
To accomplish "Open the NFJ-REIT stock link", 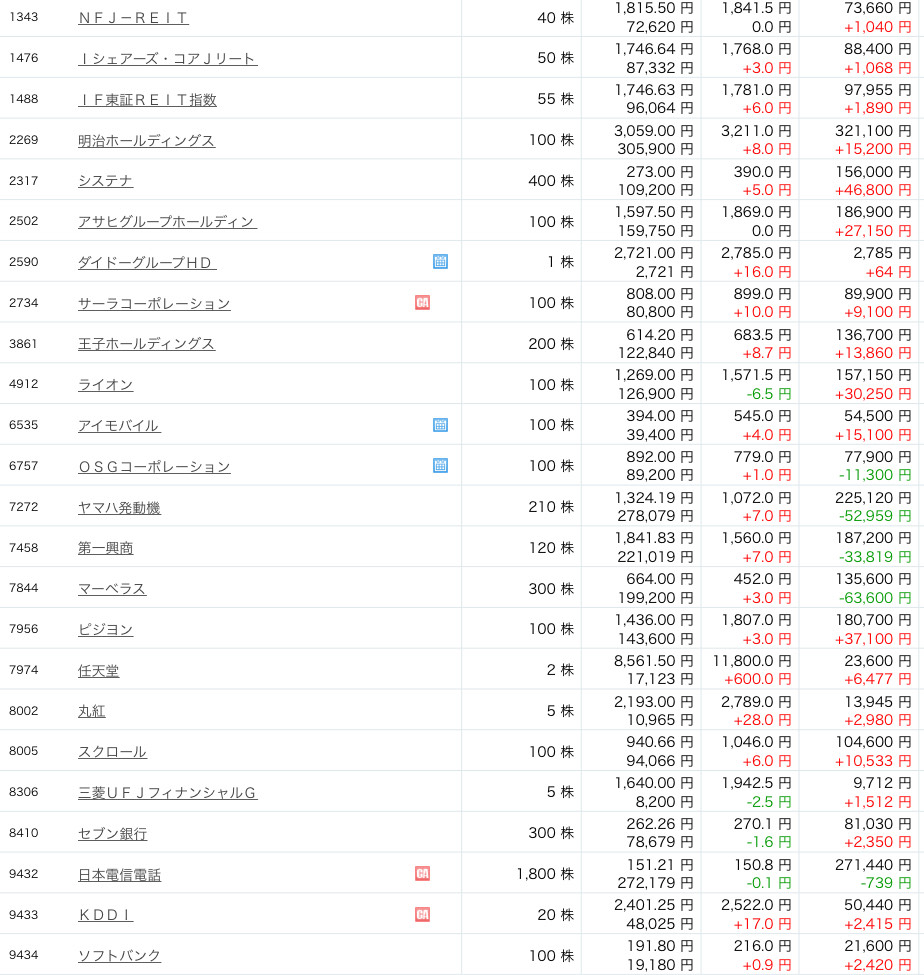I will (x=133, y=18).
